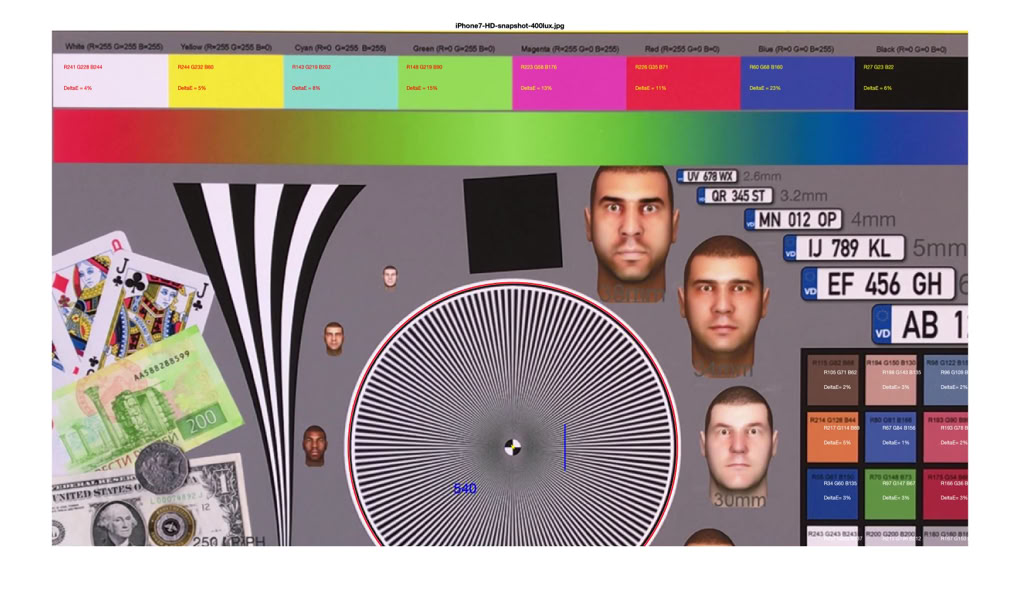
Task: Select the Red (R=255 G=0 B=0) label
Action: [x=682, y=49]
